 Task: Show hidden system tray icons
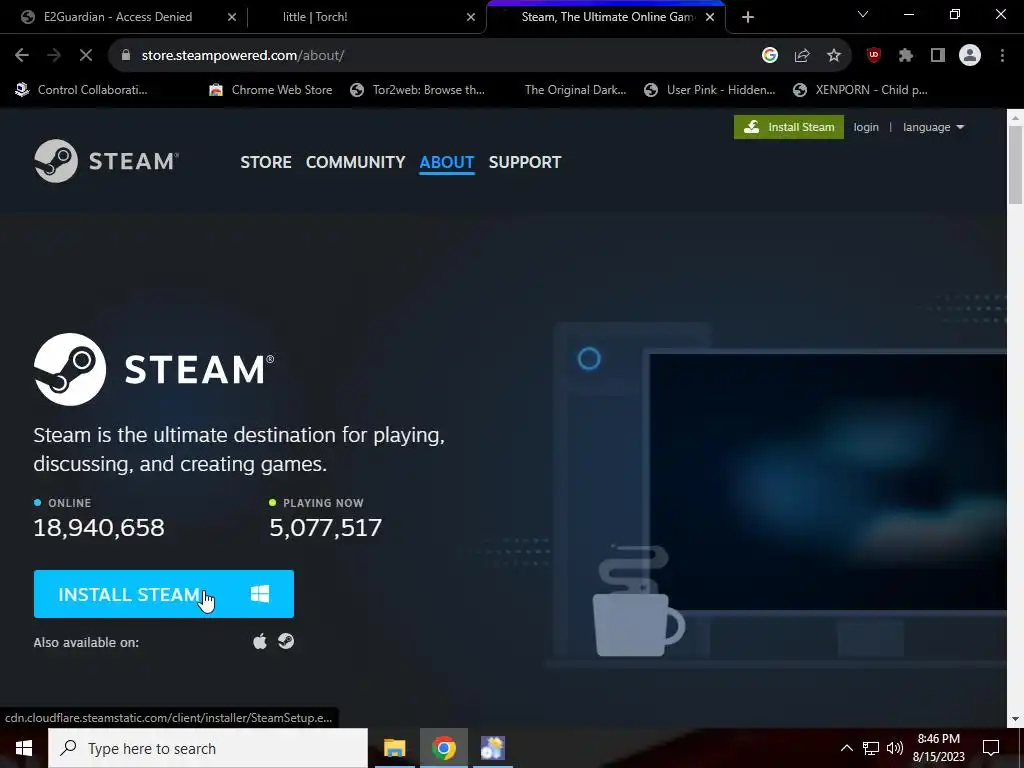pyautogui.click(x=846, y=748)
